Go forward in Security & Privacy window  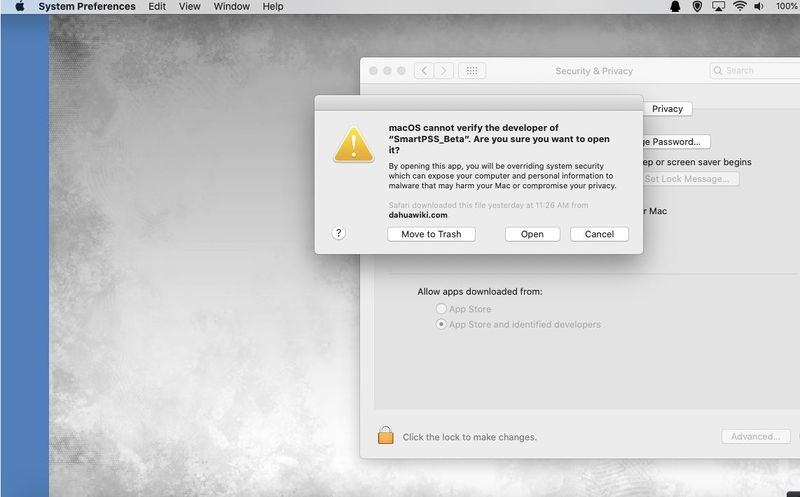pos(444,70)
